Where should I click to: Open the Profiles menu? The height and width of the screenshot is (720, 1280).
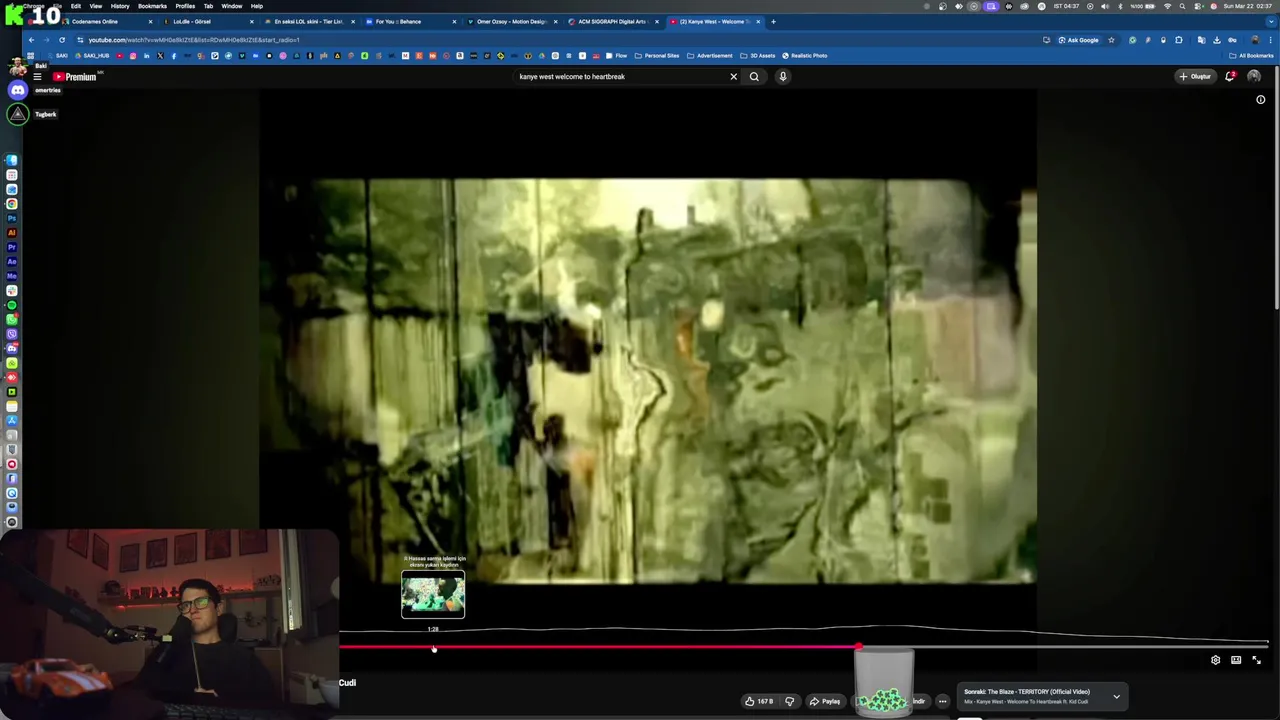click(x=185, y=6)
